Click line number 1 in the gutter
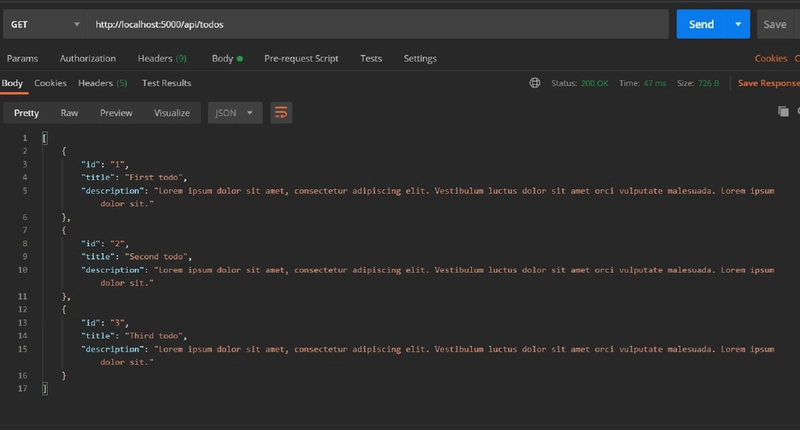The width and height of the screenshot is (800, 430). tap(24, 138)
